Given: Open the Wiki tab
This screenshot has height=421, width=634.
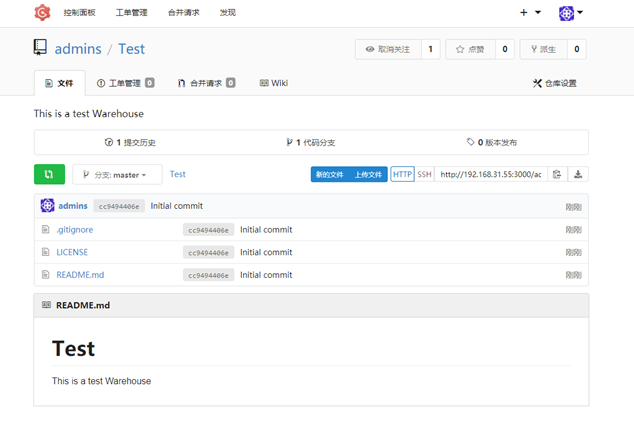Looking at the screenshot, I should pyautogui.click(x=274, y=83).
